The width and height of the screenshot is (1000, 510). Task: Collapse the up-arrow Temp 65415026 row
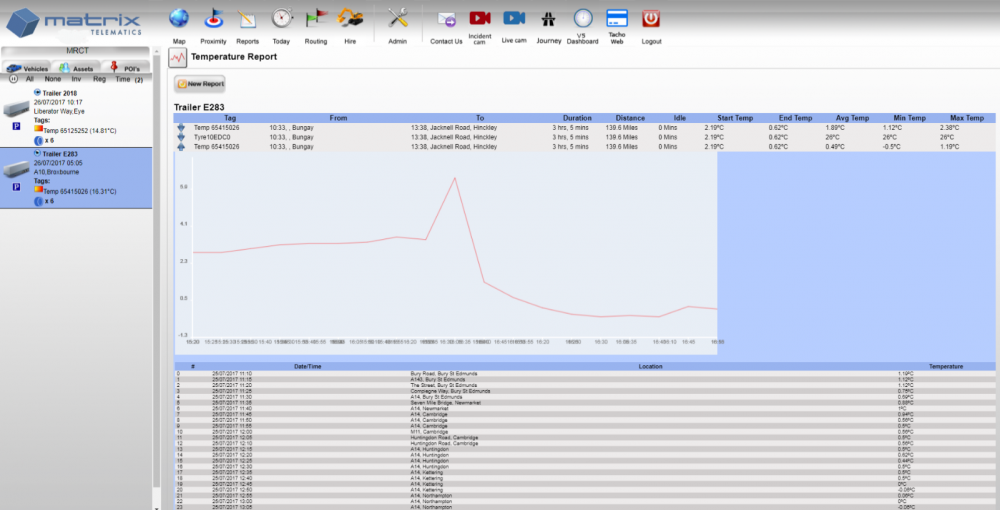point(181,147)
